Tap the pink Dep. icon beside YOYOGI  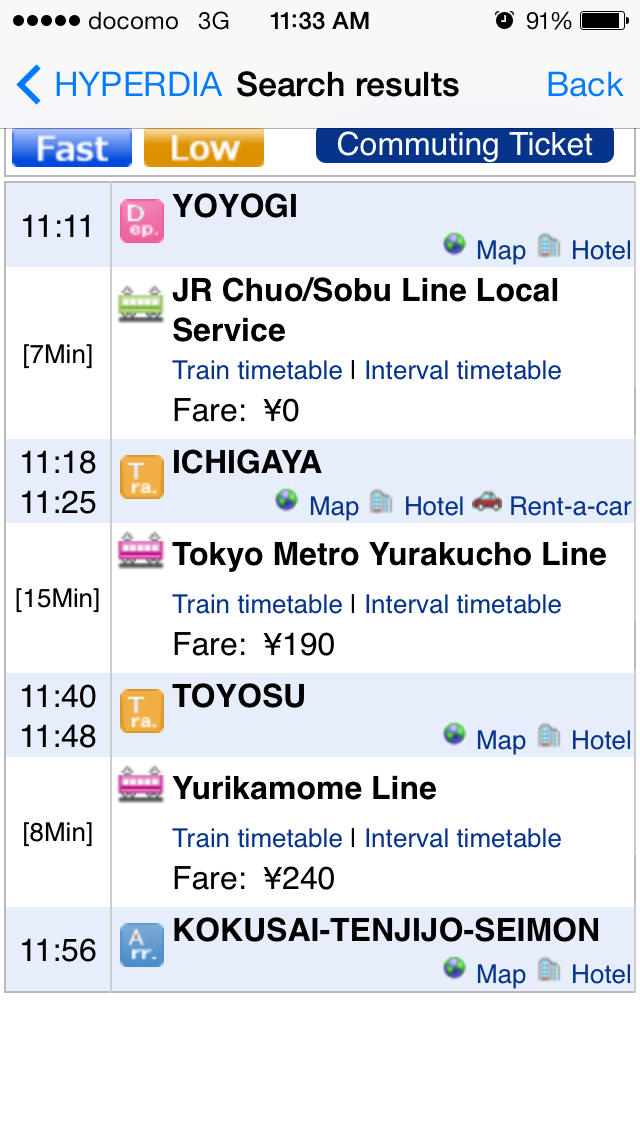pyautogui.click(x=141, y=221)
